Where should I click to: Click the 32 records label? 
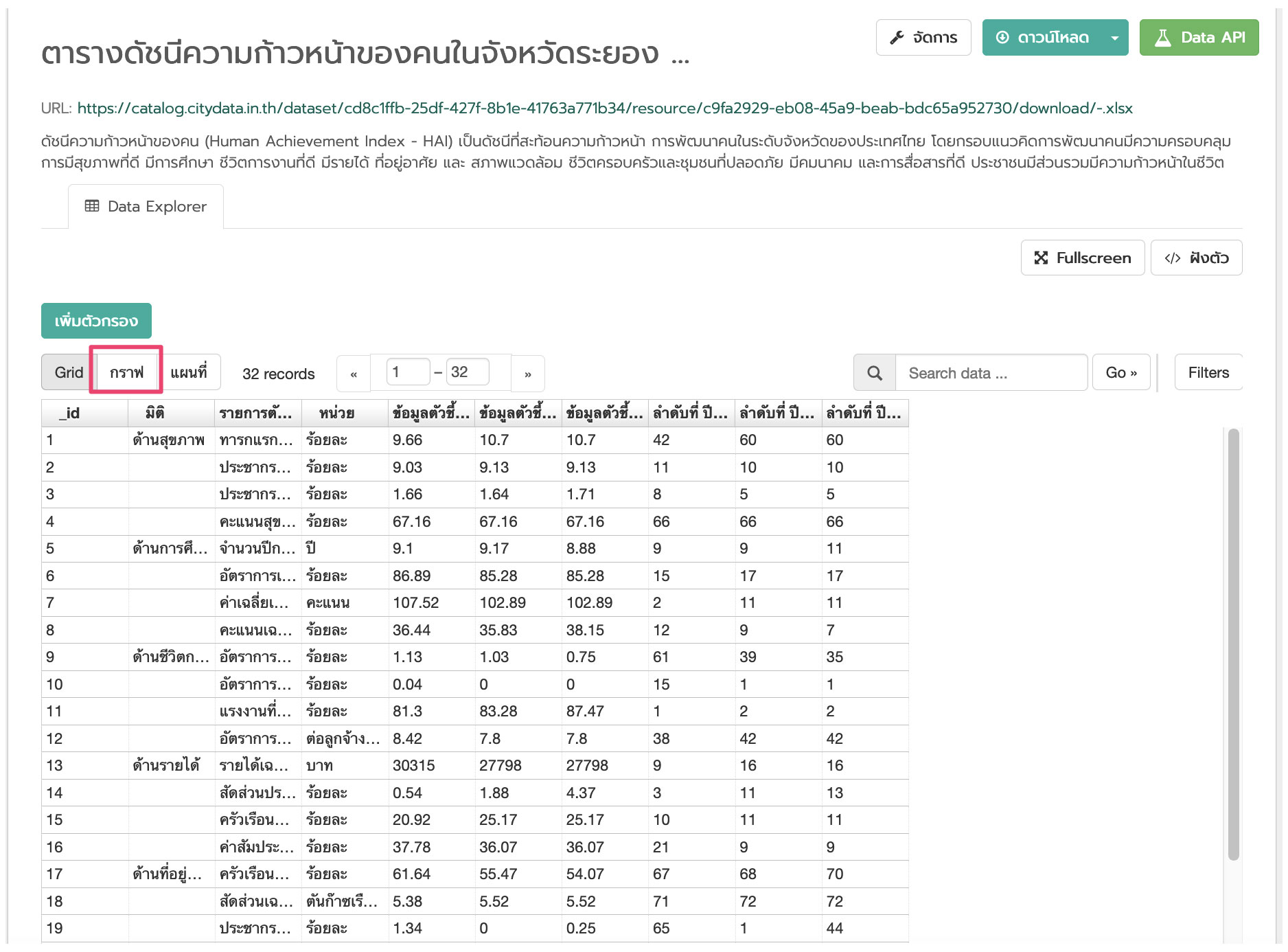coord(278,374)
